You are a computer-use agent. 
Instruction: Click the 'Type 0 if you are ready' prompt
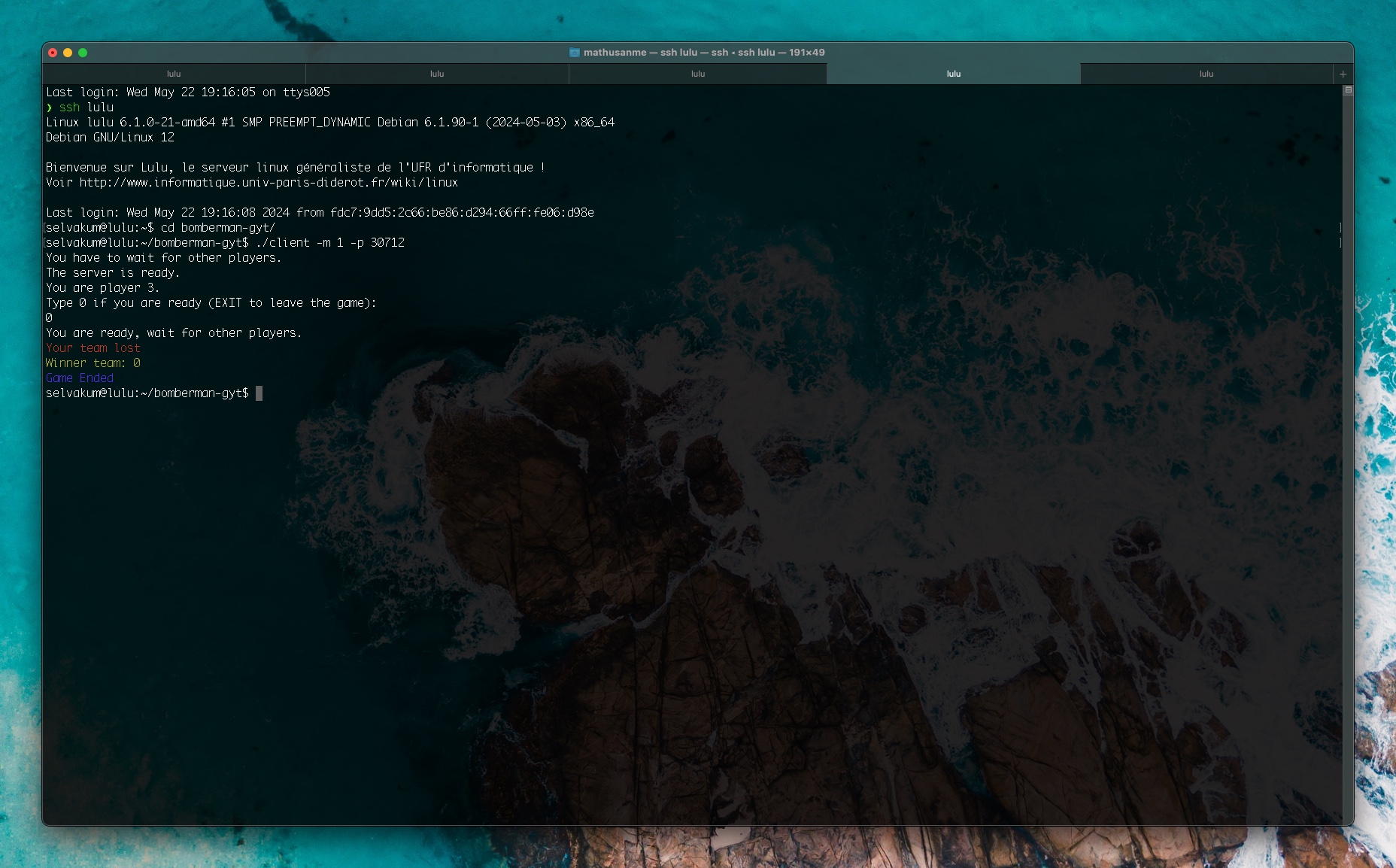(211, 303)
